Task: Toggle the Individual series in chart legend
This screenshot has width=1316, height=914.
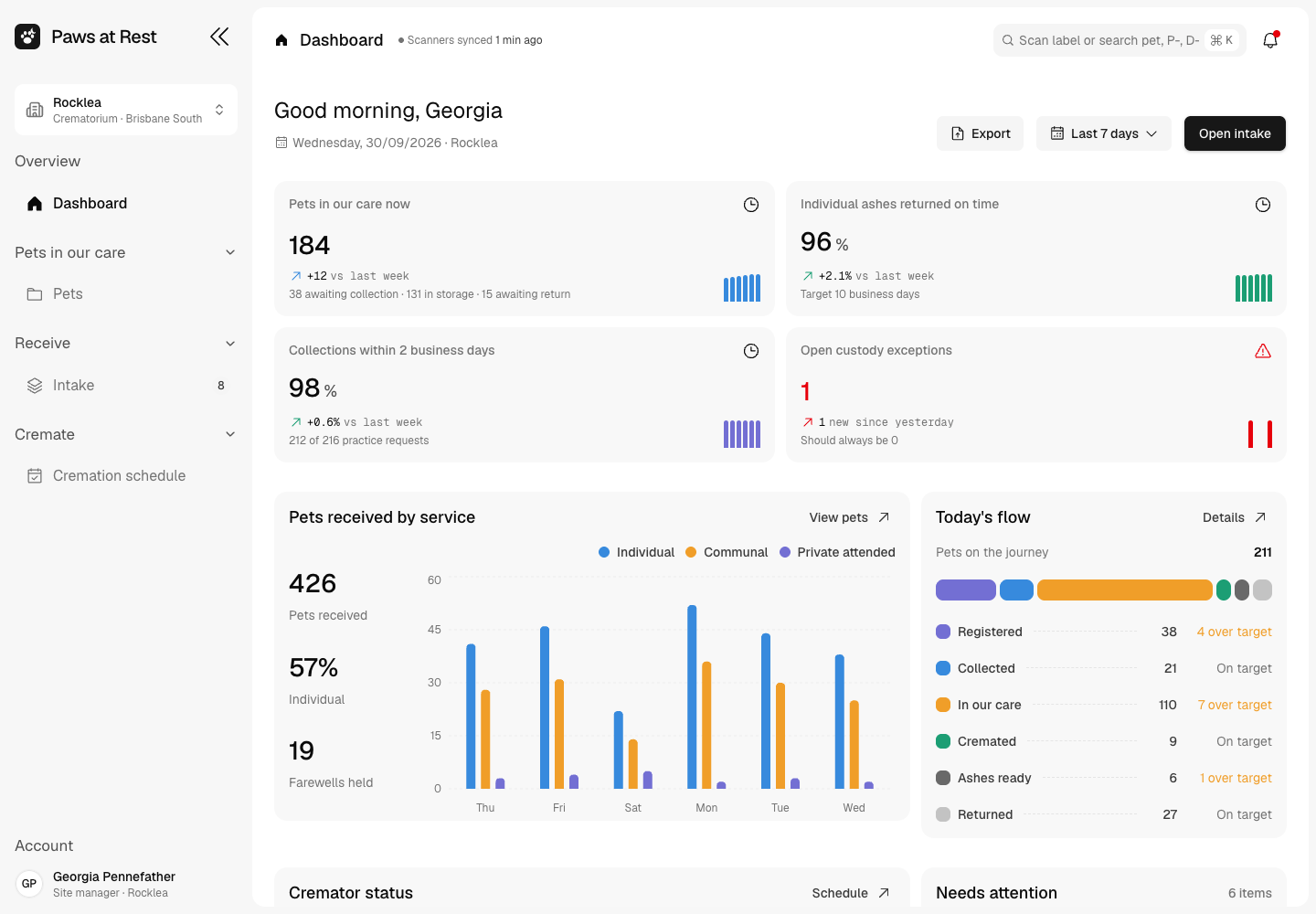Action: tap(636, 552)
